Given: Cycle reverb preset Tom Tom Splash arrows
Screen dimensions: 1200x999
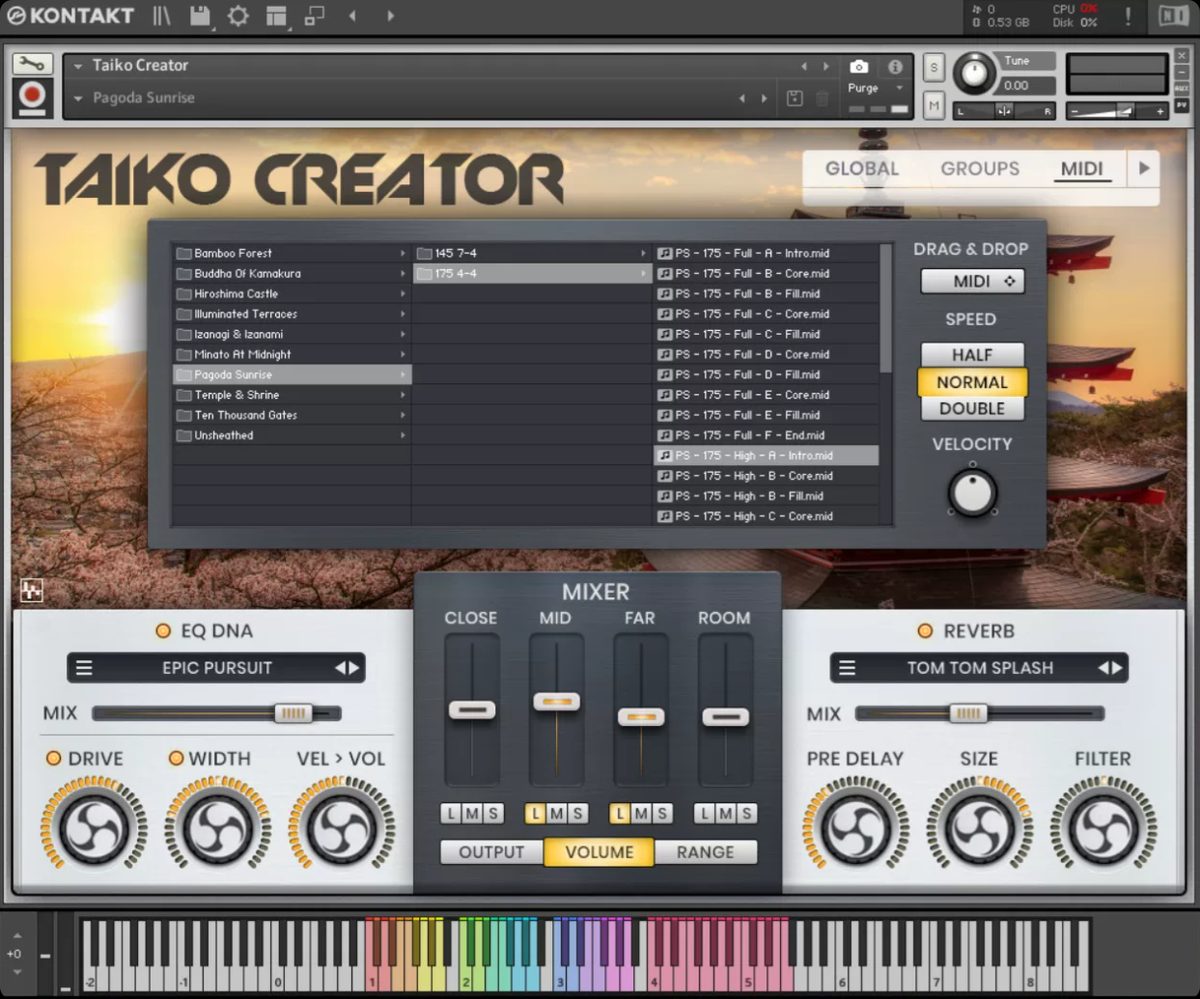Looking at the screenshot, I should coord(1110,668).
